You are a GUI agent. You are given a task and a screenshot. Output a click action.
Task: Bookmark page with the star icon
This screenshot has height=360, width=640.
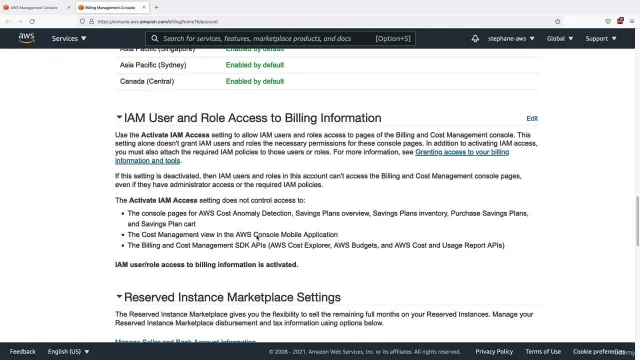pos(558,21)
